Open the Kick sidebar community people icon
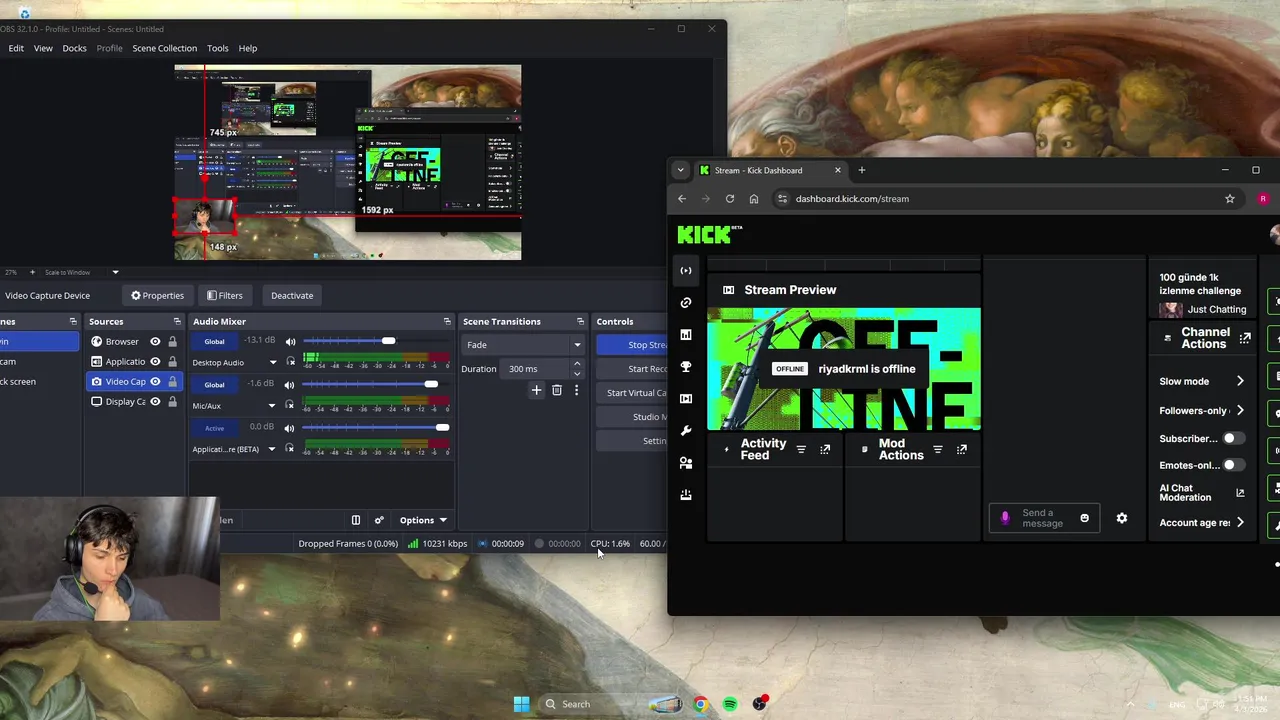Screen dimensions: 1280x720 pos(685,462)
